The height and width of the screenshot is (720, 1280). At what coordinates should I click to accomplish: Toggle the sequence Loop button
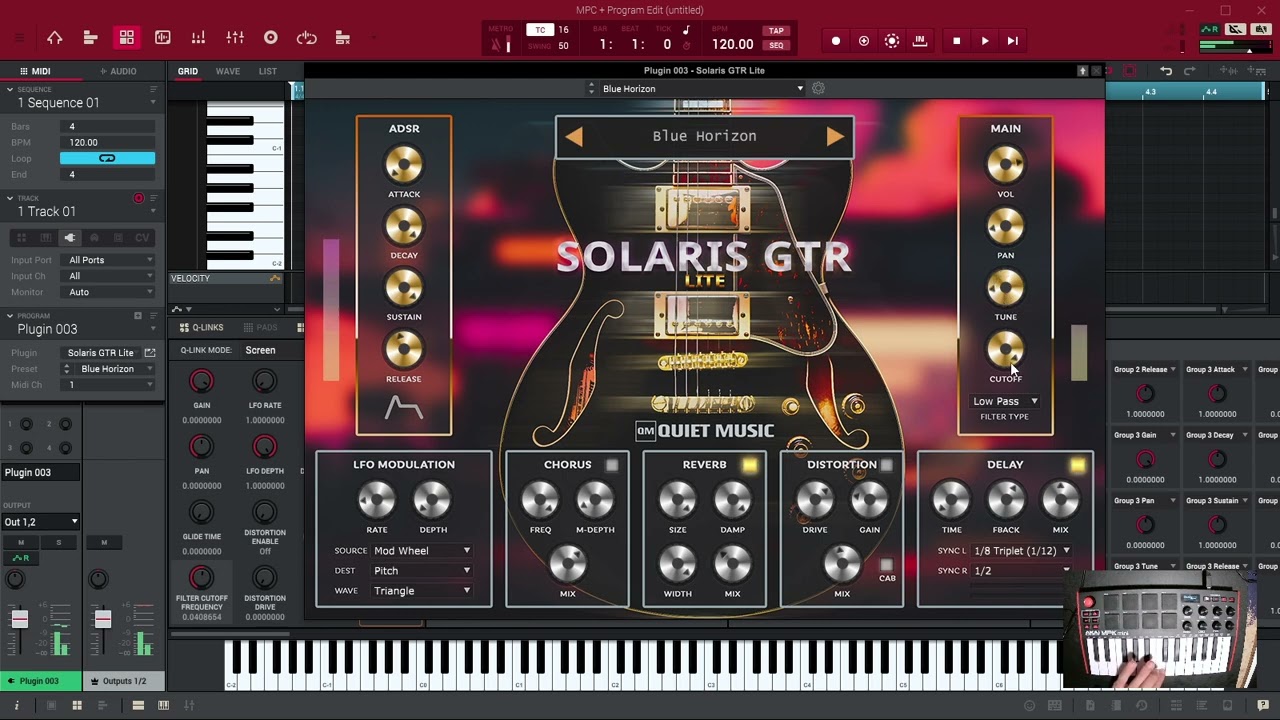(x=107, y=158)
